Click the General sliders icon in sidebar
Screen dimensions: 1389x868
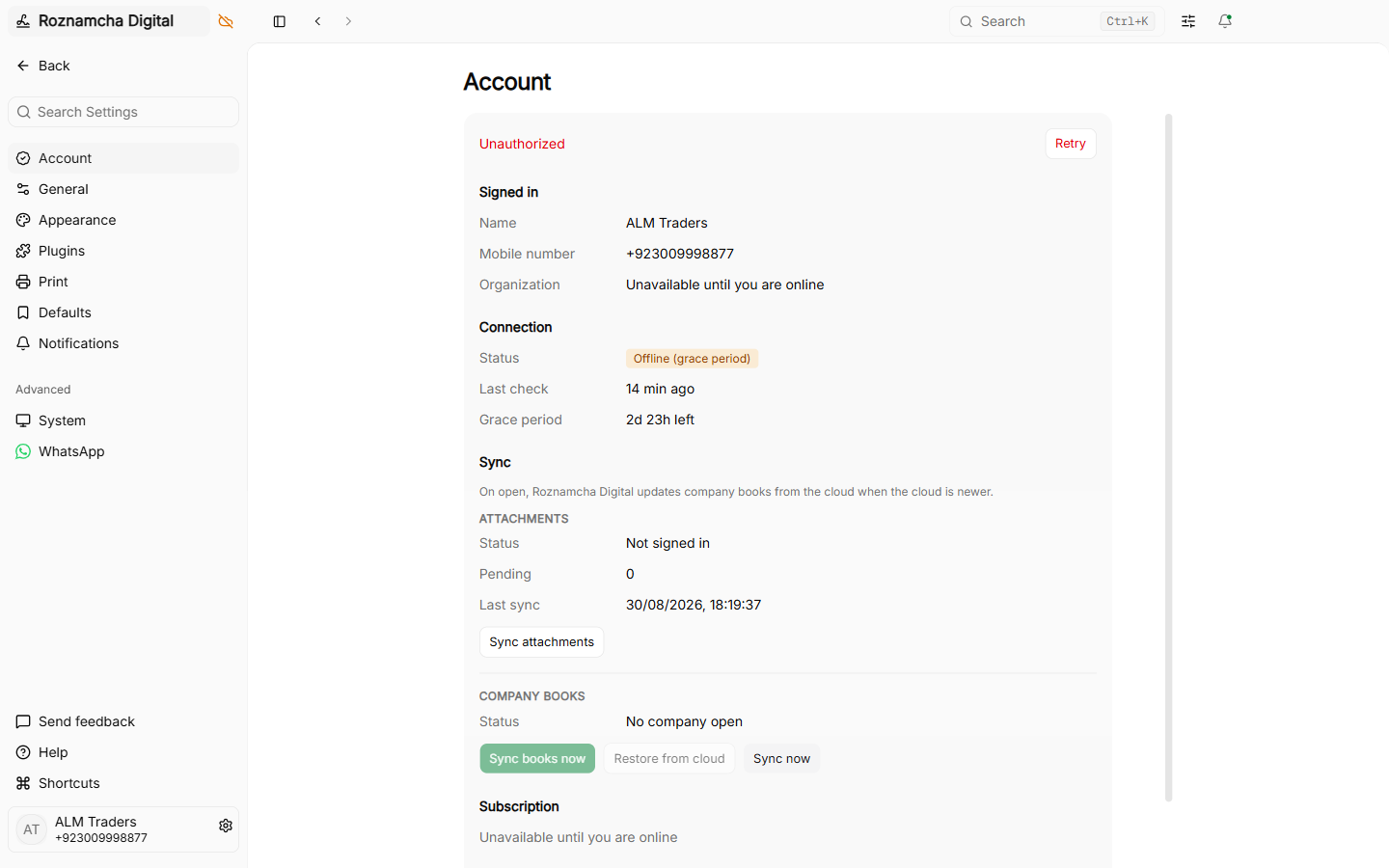(x=23, y=189)
